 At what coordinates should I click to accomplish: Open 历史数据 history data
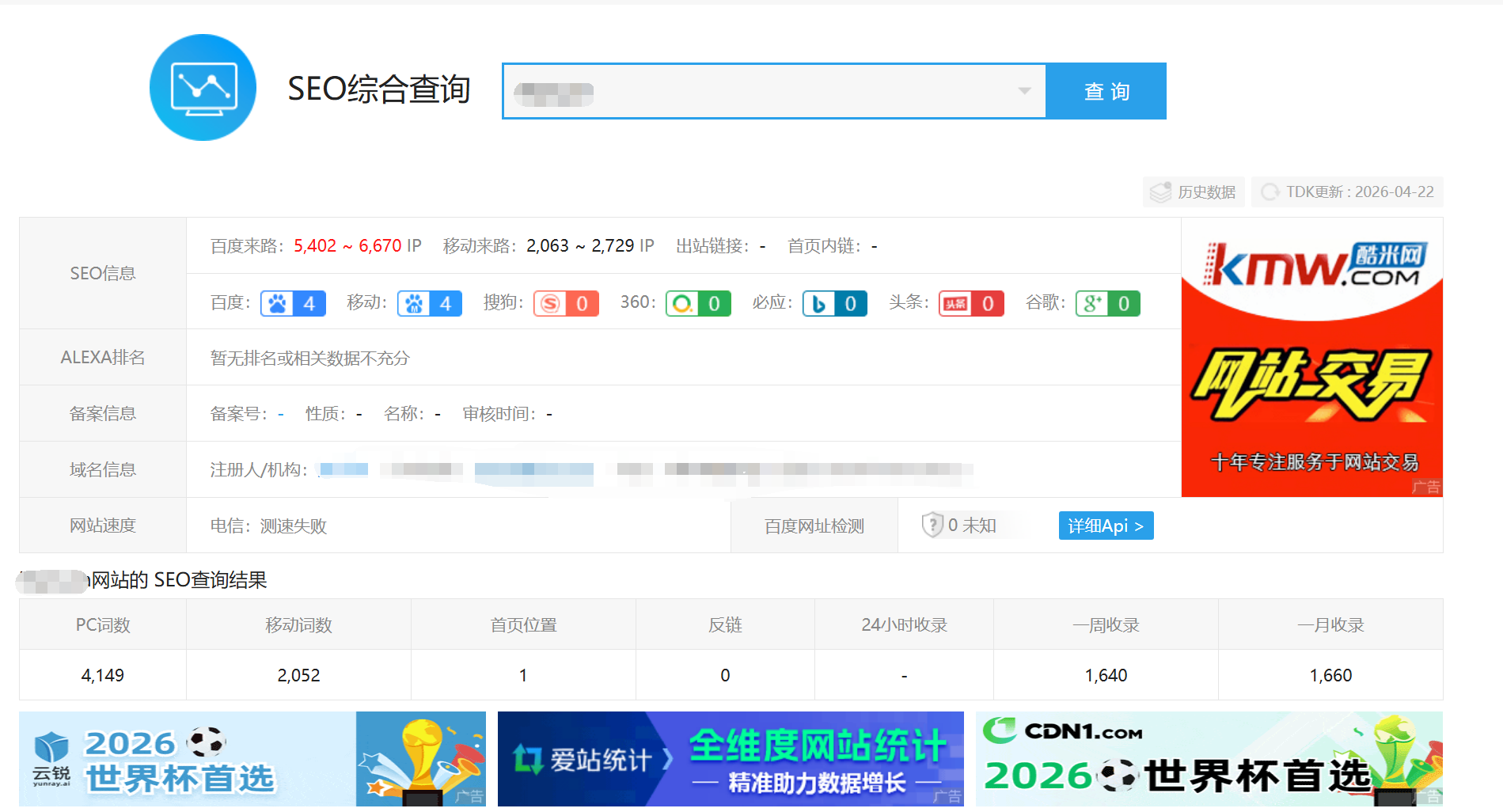coord(1194,192)
